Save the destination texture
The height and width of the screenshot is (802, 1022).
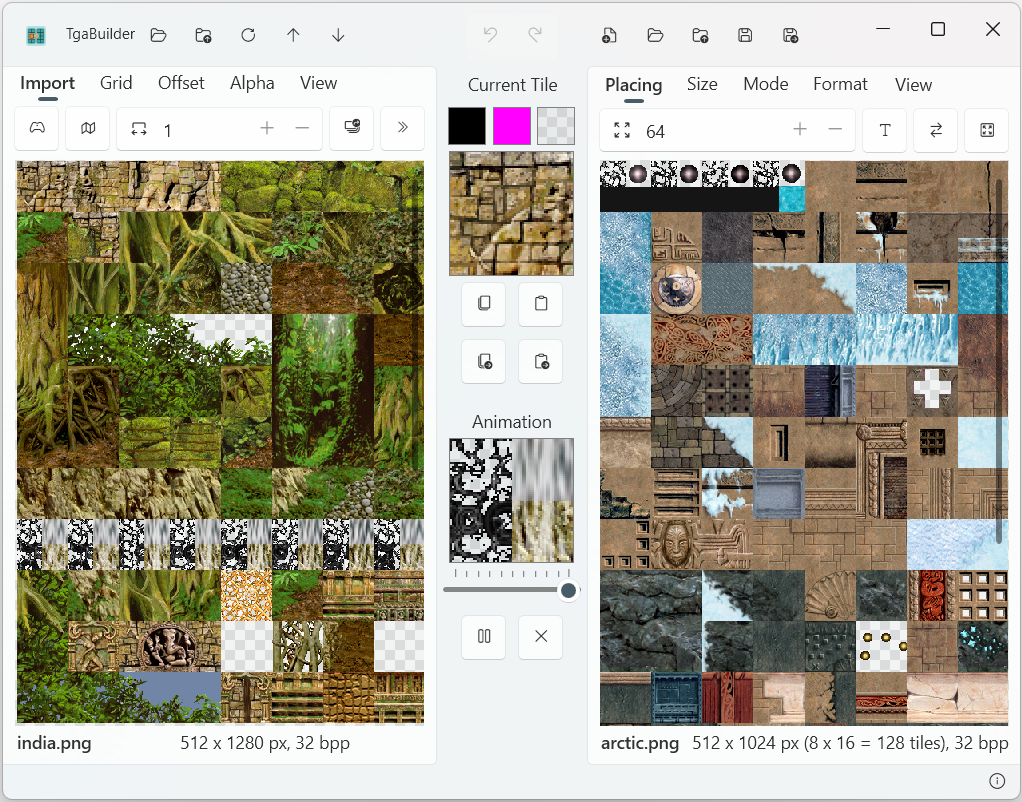[x=745, y=35]
